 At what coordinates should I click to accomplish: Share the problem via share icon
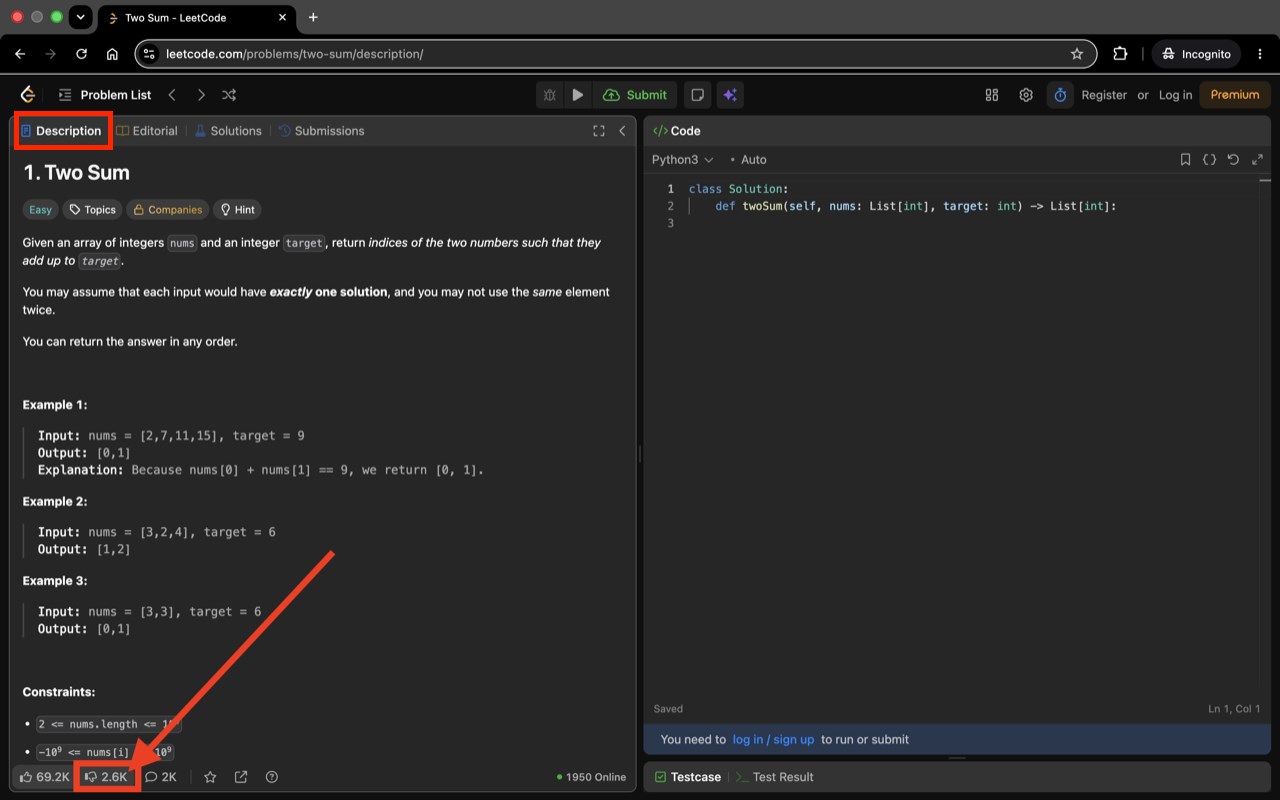tap(241, 777)
